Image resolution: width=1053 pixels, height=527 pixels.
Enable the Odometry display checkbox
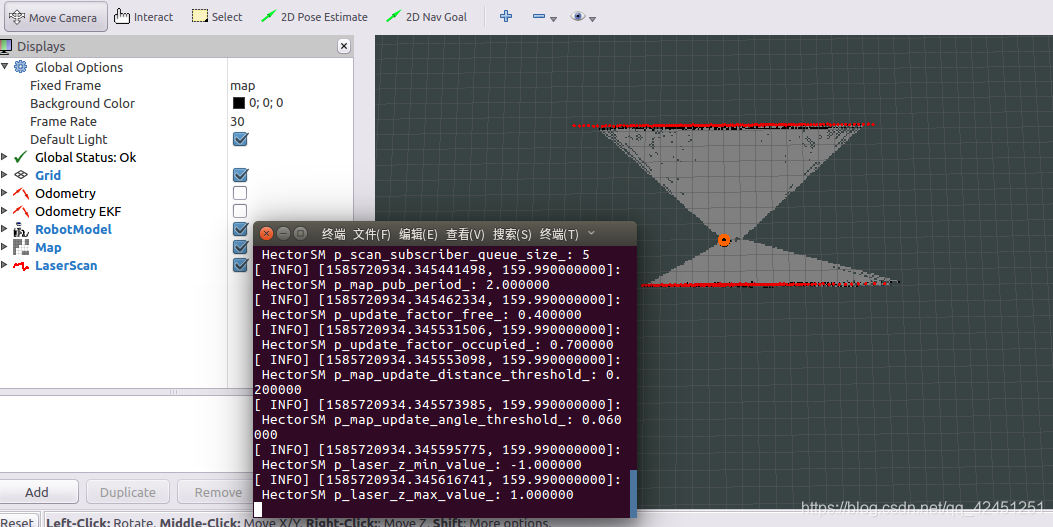coord(240,193)
